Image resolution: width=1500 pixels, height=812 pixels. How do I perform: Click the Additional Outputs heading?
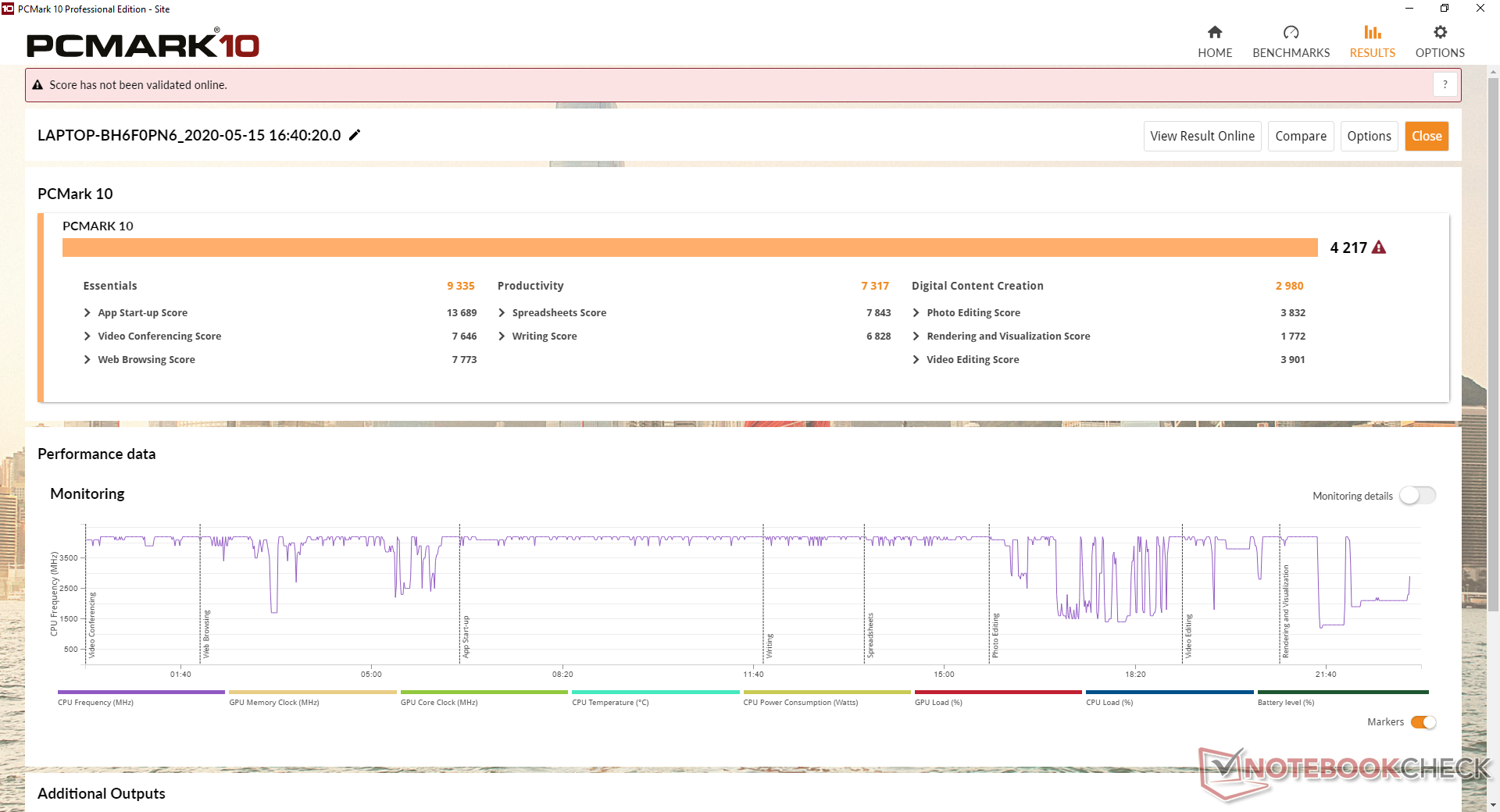point(102,793)
